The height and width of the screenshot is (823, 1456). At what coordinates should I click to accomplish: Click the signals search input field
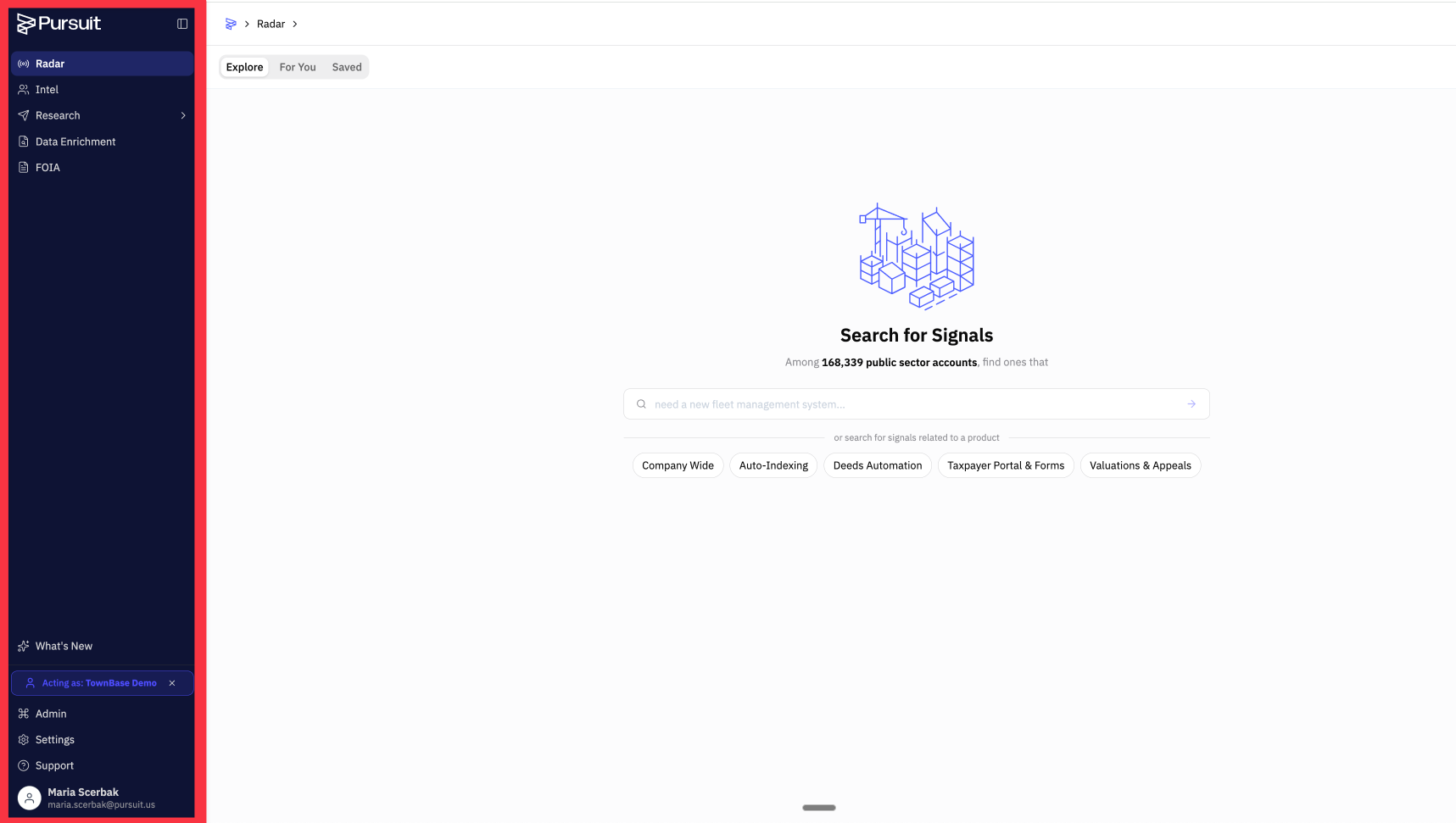pyautogui.click(x=917, y=404)
